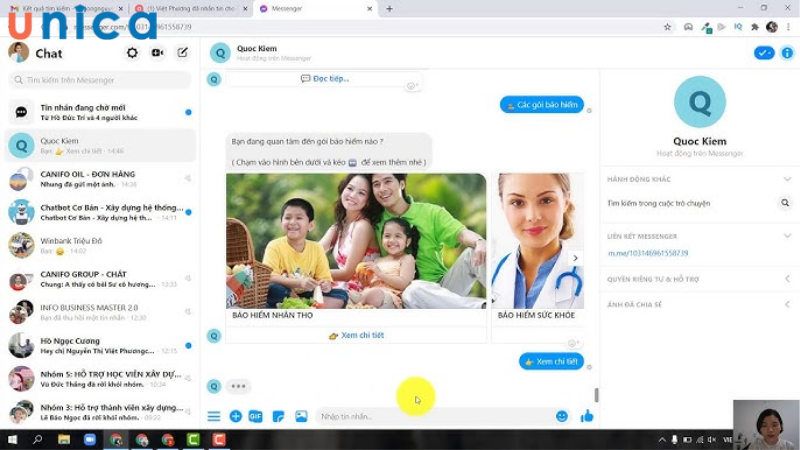Open the m.me Messenger link
Screen dimensions: 800x450
pyautogui.click(x=648, y=253)
